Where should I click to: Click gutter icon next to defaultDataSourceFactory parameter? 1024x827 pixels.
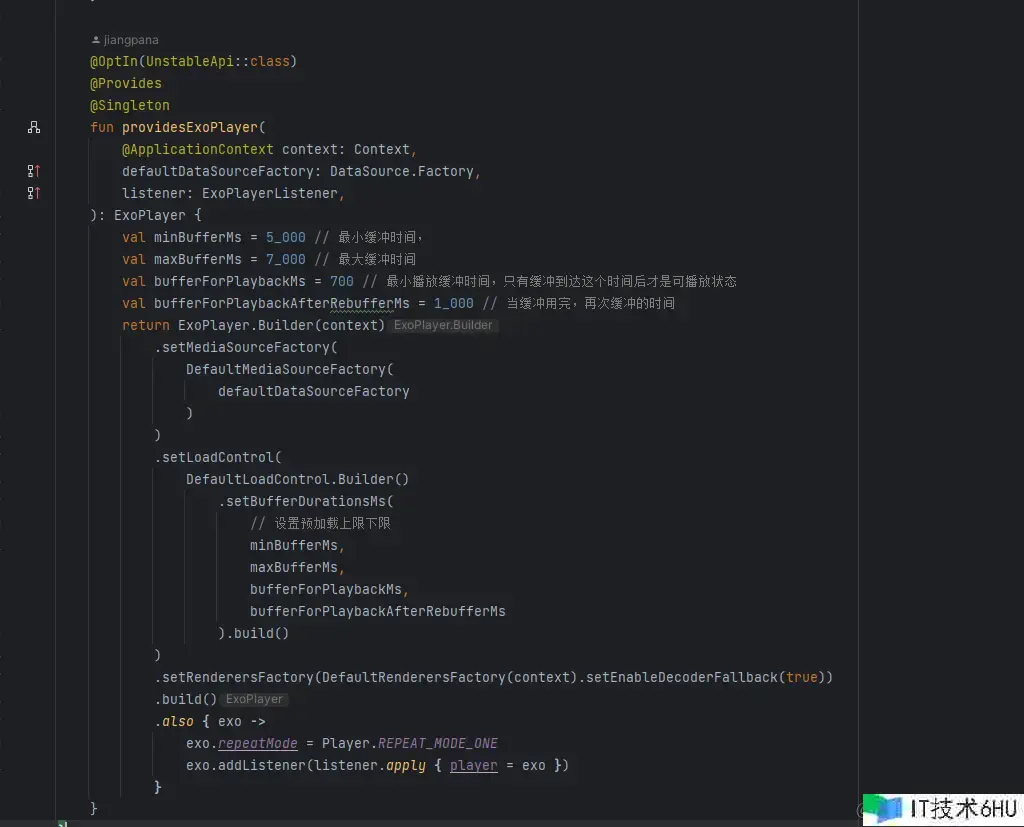(x=34, y=171)
